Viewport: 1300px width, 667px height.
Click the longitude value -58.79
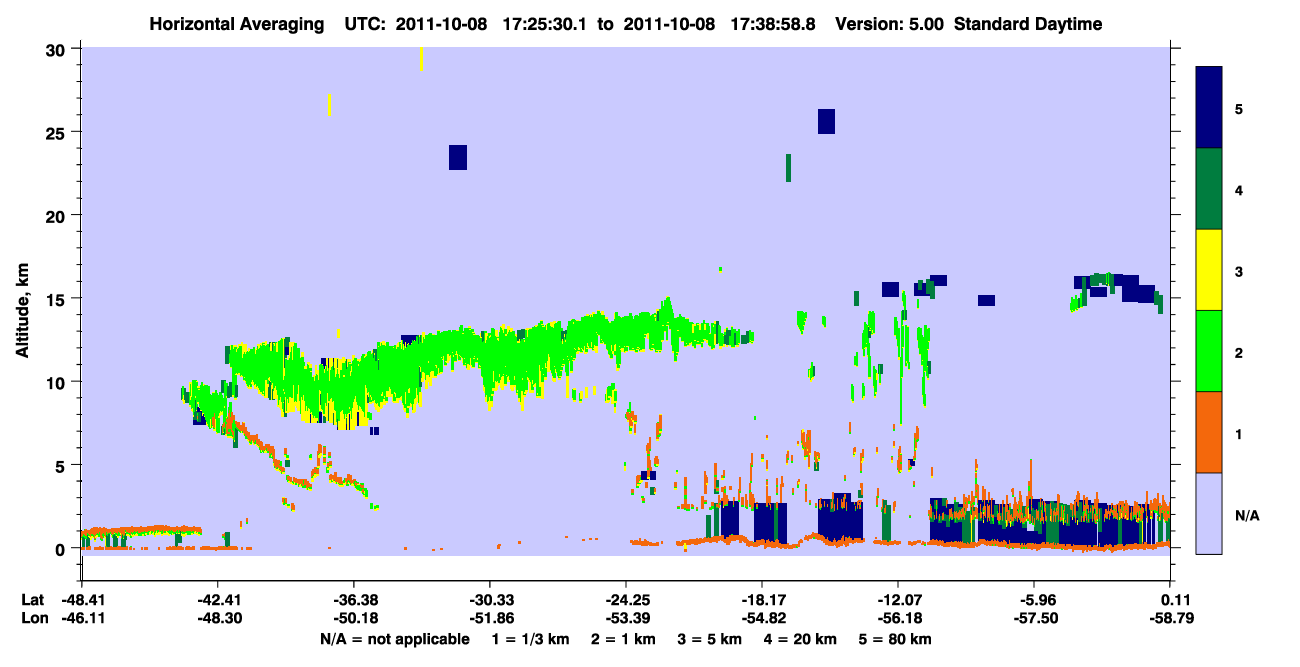pos(1171,619)
